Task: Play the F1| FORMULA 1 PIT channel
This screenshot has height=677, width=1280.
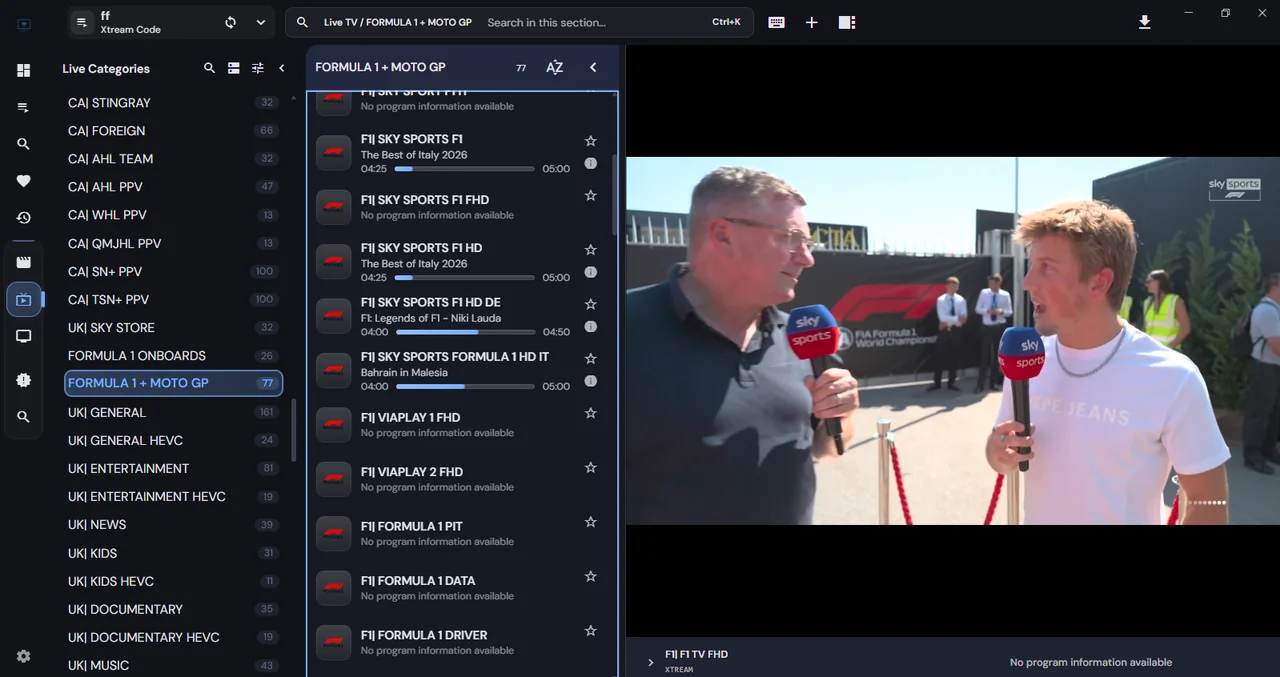Action: pyautogui.click(x=460, y=534)
